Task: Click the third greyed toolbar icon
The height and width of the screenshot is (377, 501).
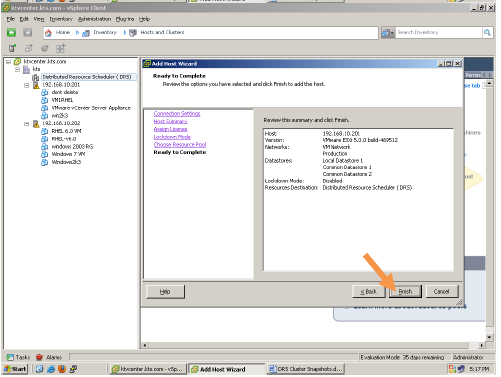Action: (45, 49)
